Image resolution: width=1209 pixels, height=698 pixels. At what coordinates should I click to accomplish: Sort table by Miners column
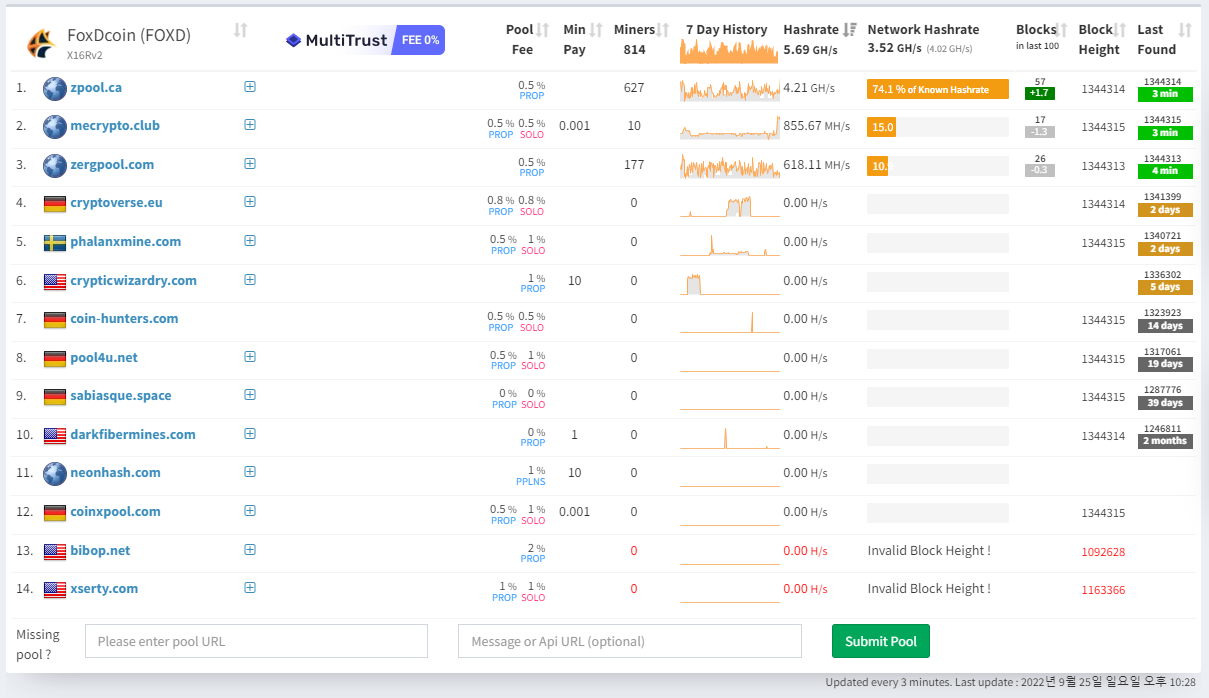pyautogui.click(x=663, y=30)
